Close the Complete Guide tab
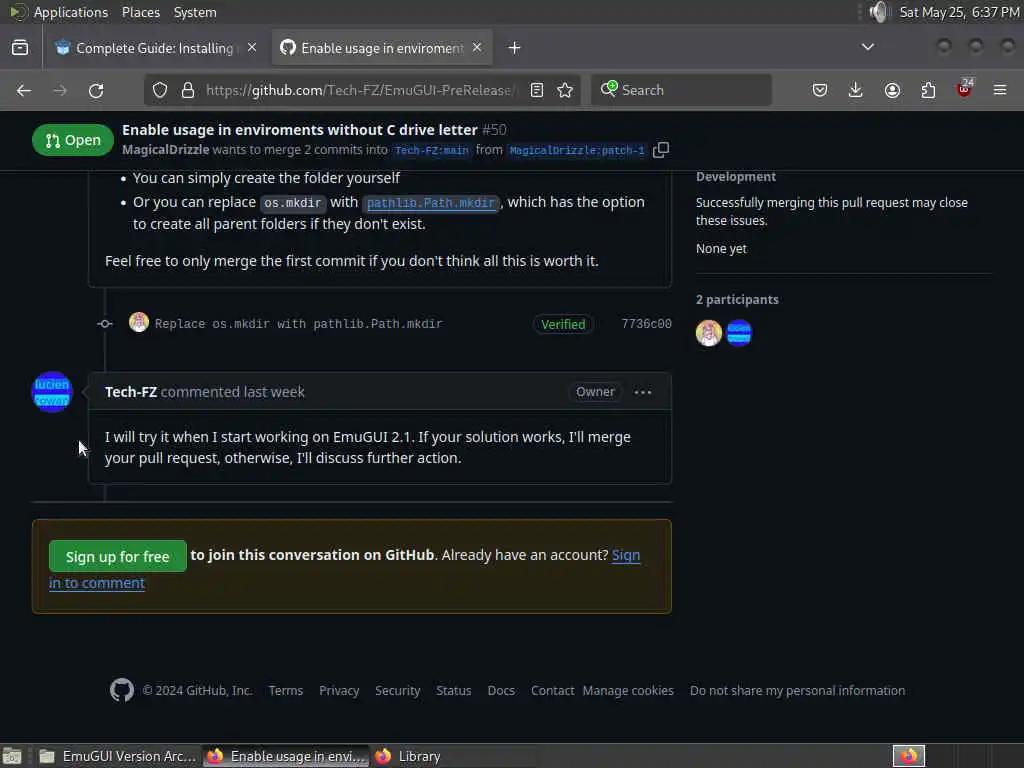 (x=252, y=48)
